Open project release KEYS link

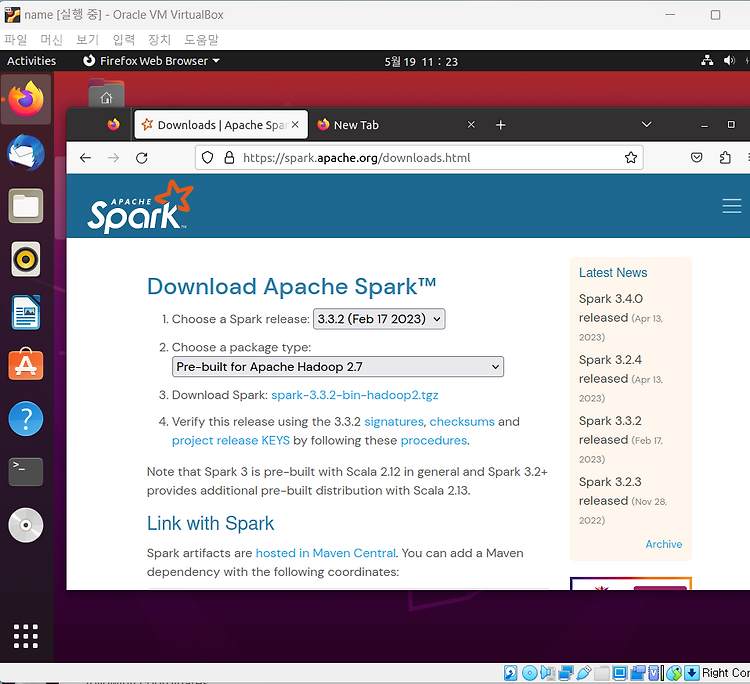pyautogui.click(x=231, y=441)
